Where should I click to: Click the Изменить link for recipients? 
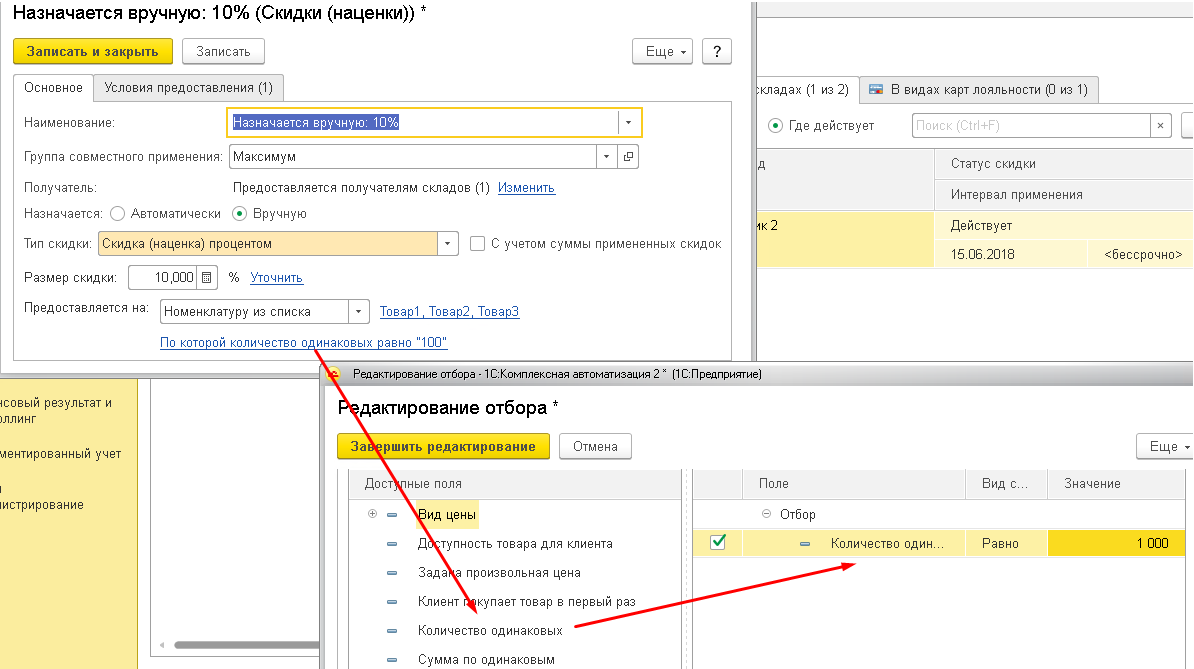[x=526, y=188]
